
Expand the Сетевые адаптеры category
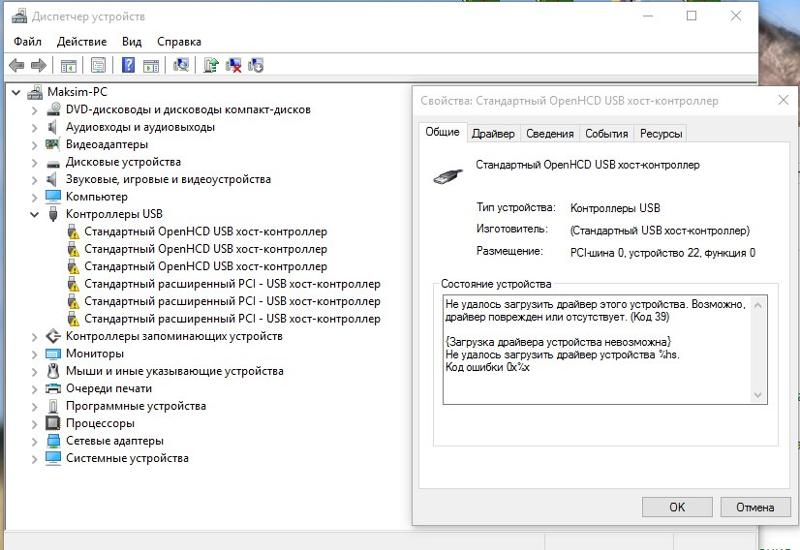point(34,441)
